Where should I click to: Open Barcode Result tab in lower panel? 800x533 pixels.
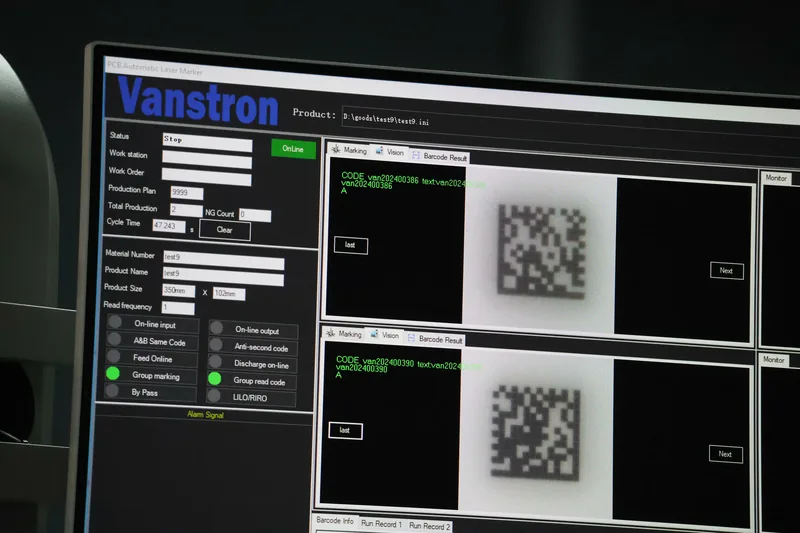[x=435, y=339]
